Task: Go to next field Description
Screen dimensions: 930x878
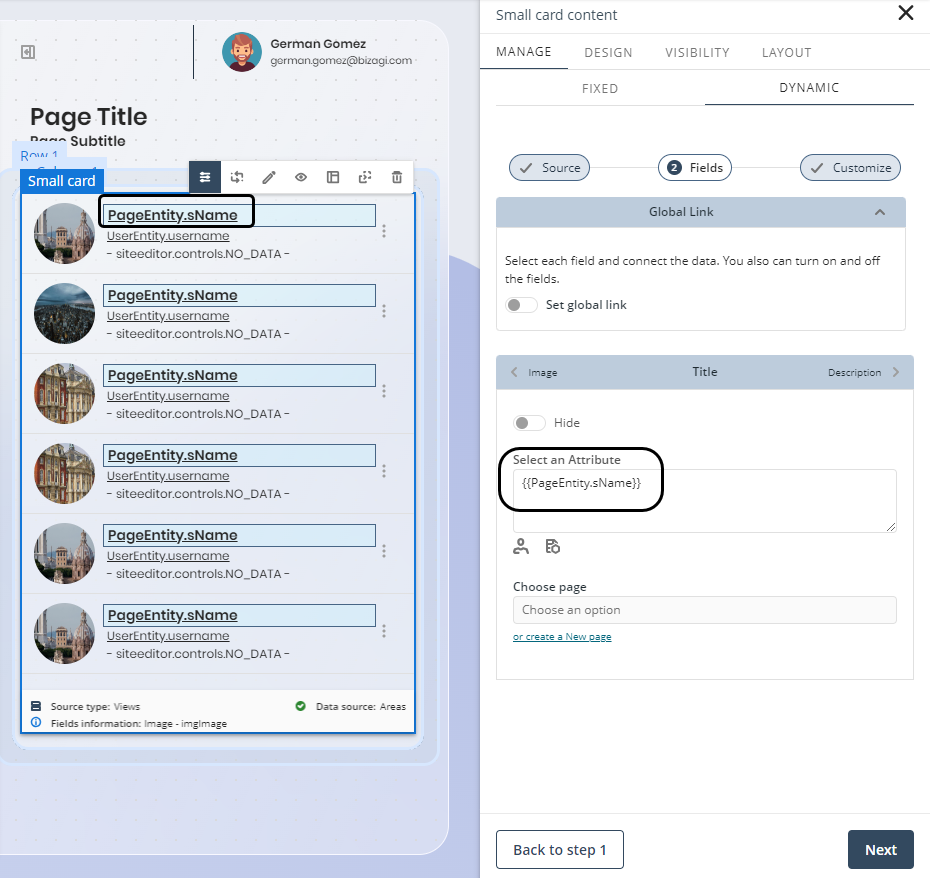Action: click(x=864, y=372)
